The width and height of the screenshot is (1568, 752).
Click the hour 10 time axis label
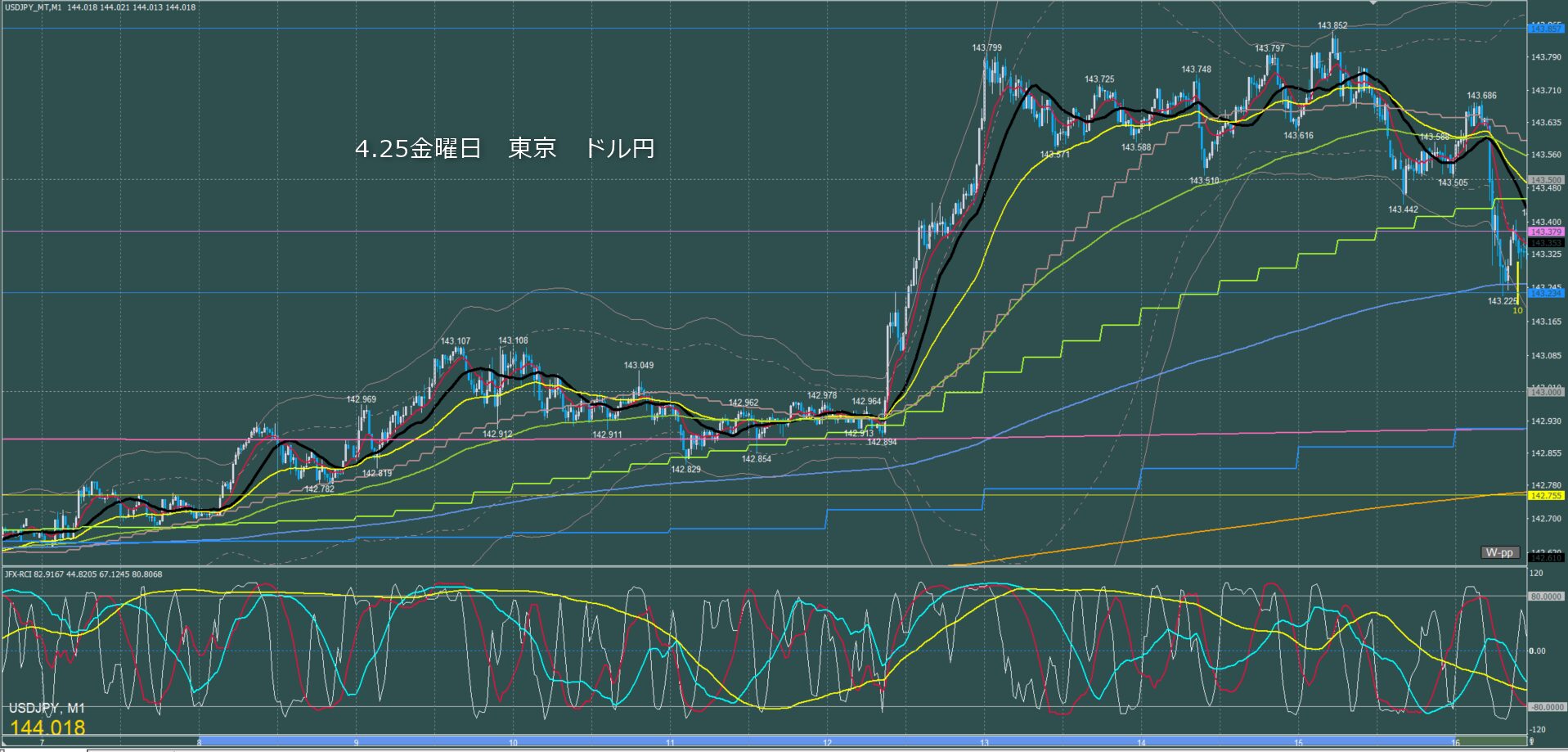coord(513,743)
